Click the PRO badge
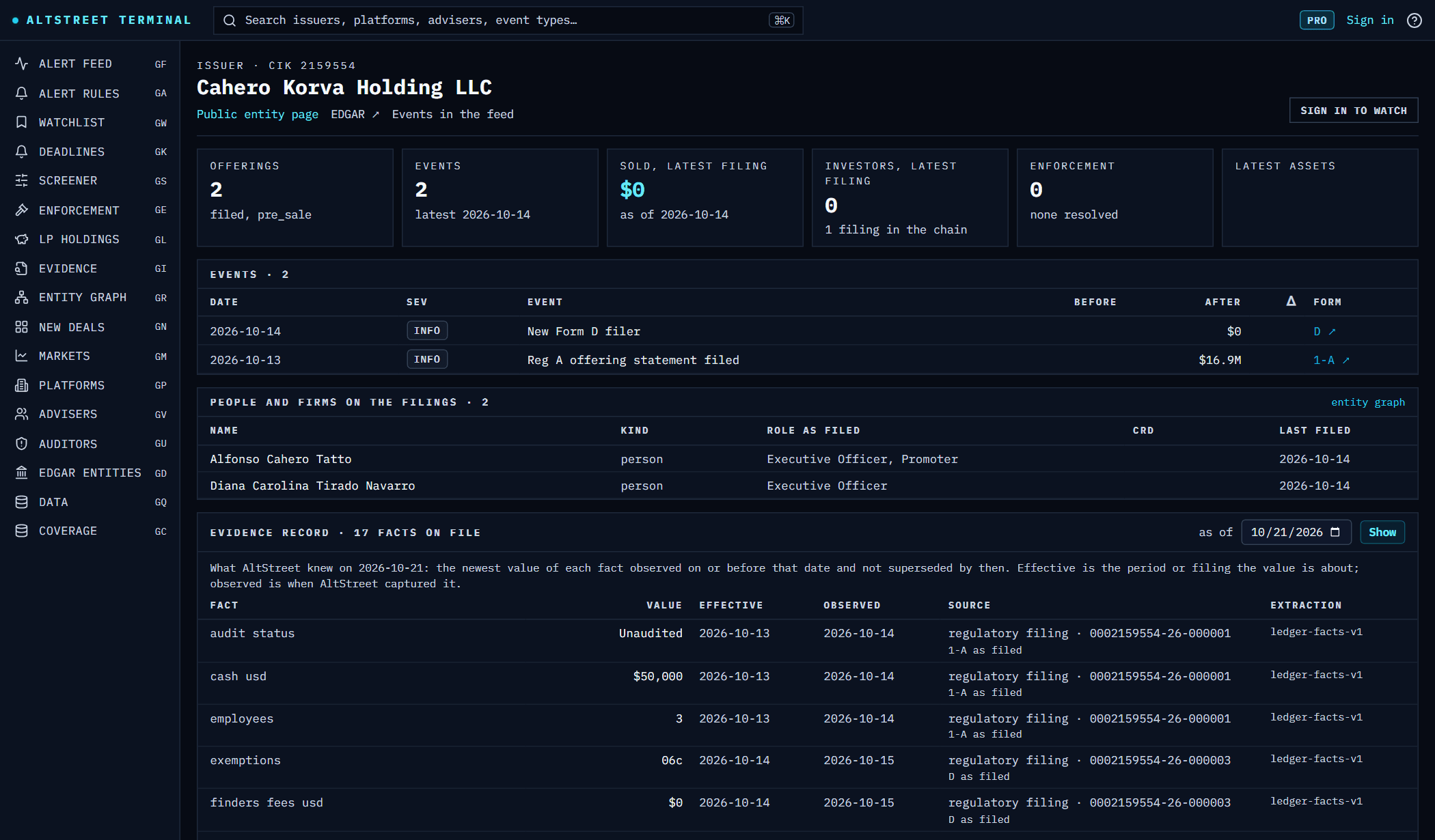This screenshot has height=840, width=1435. click(1317, 20)
